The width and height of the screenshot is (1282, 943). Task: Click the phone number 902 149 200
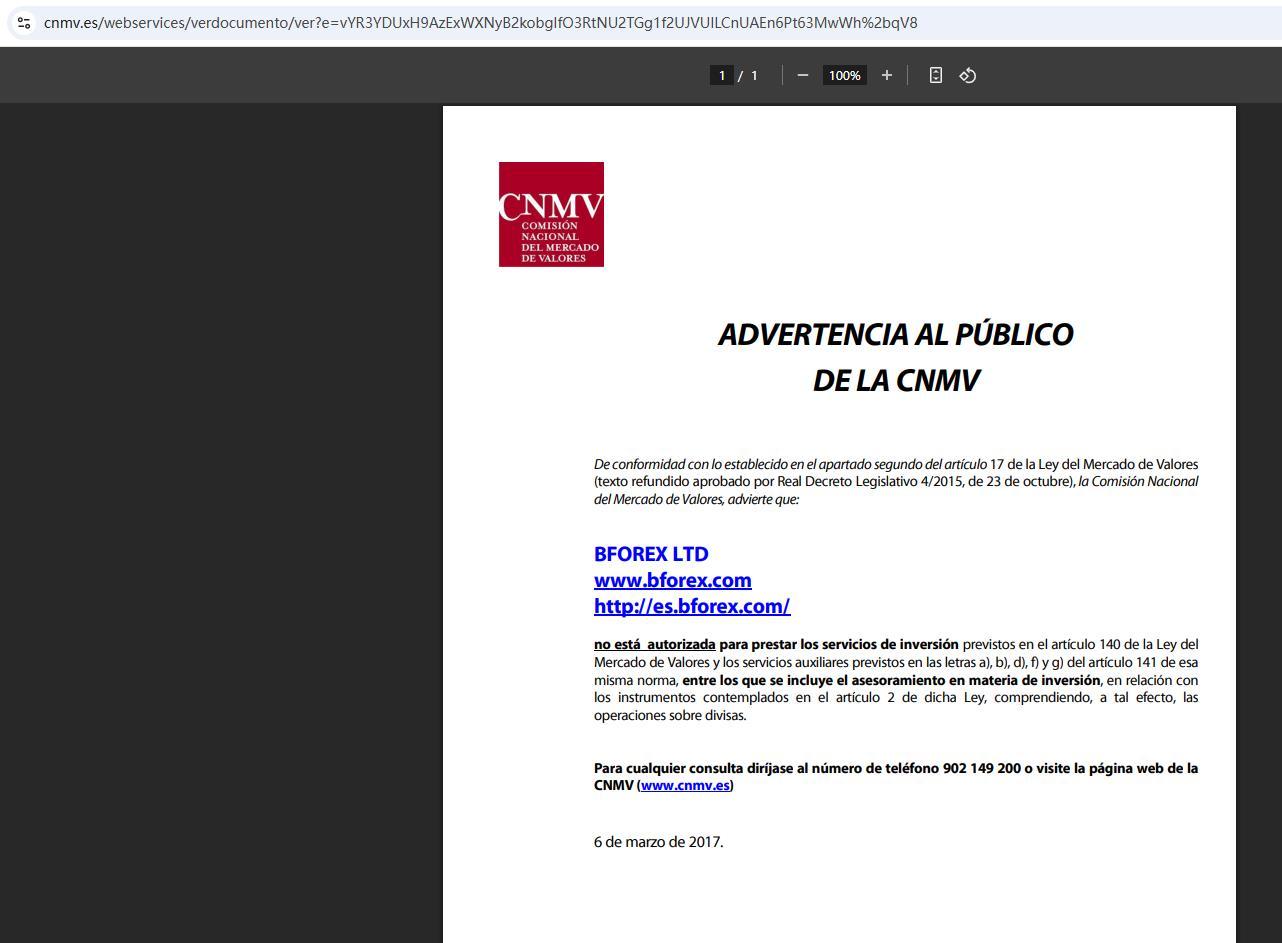coord(981,768)
